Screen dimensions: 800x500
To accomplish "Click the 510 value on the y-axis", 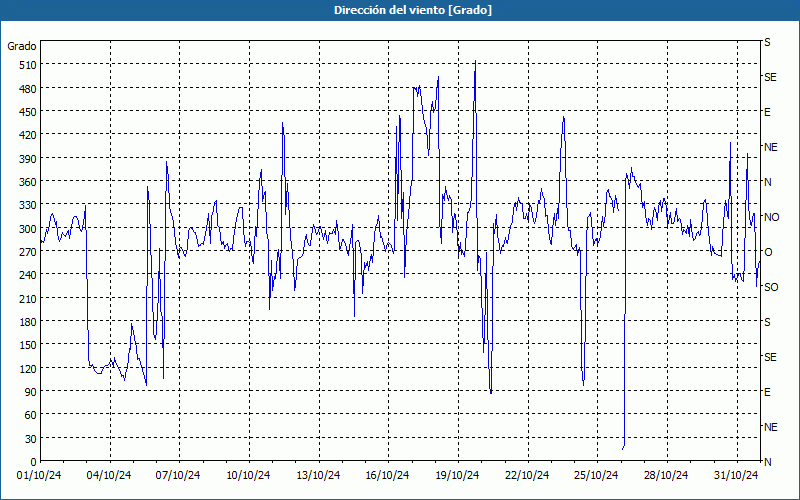I will 27,65.
